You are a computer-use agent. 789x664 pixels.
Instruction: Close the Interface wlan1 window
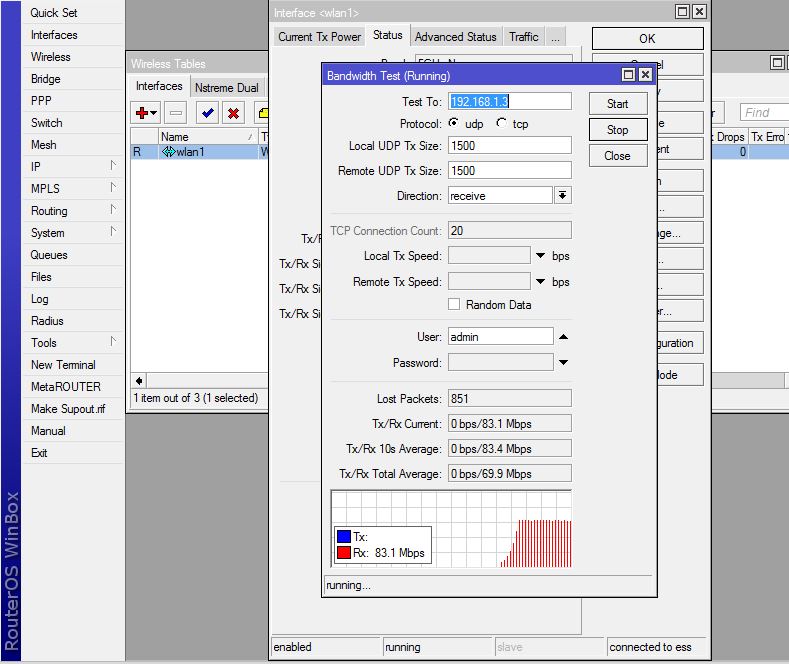click(x=699, y=12)
